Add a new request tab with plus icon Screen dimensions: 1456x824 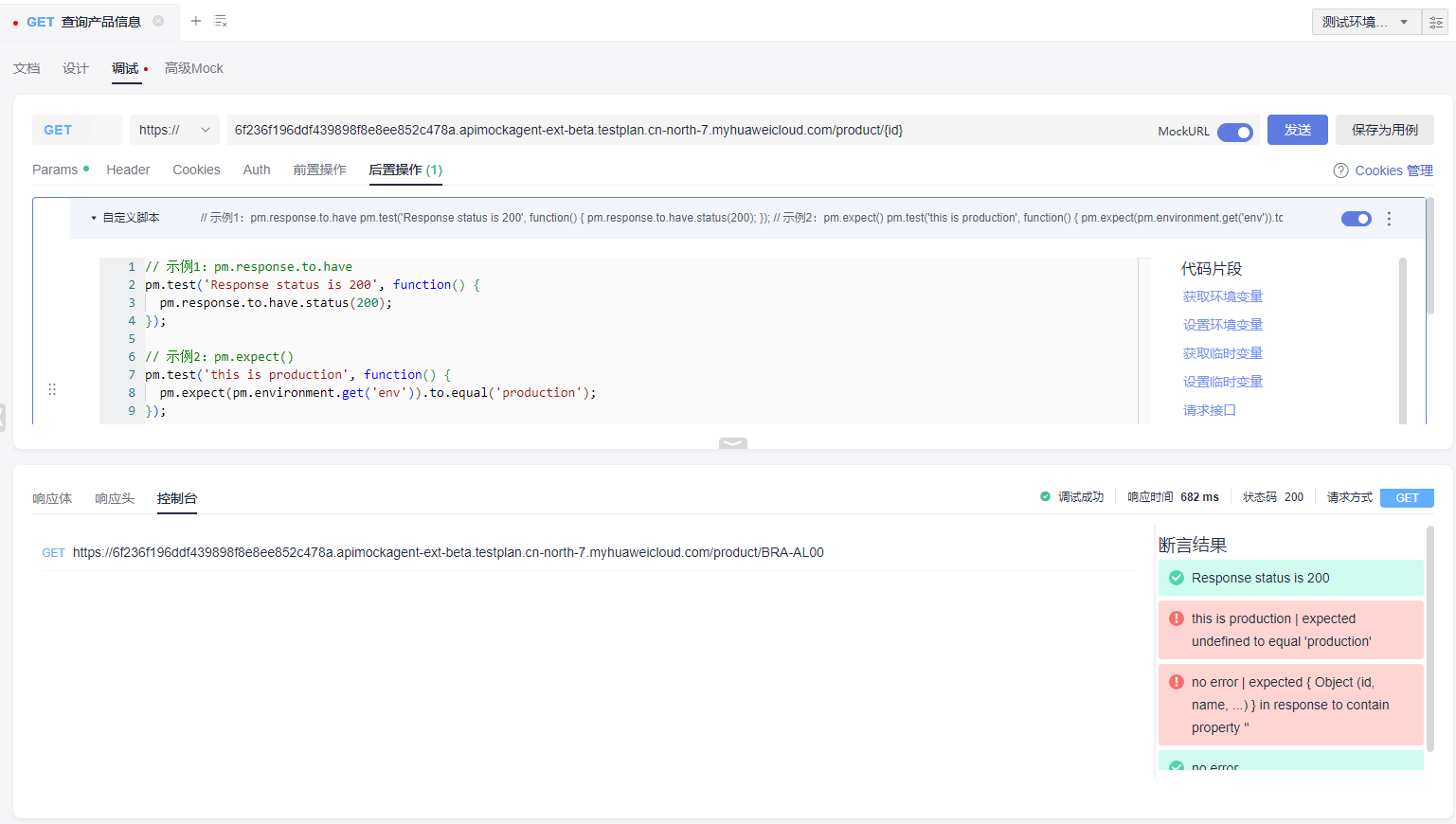pyautogui.click(x=196, y=21)
